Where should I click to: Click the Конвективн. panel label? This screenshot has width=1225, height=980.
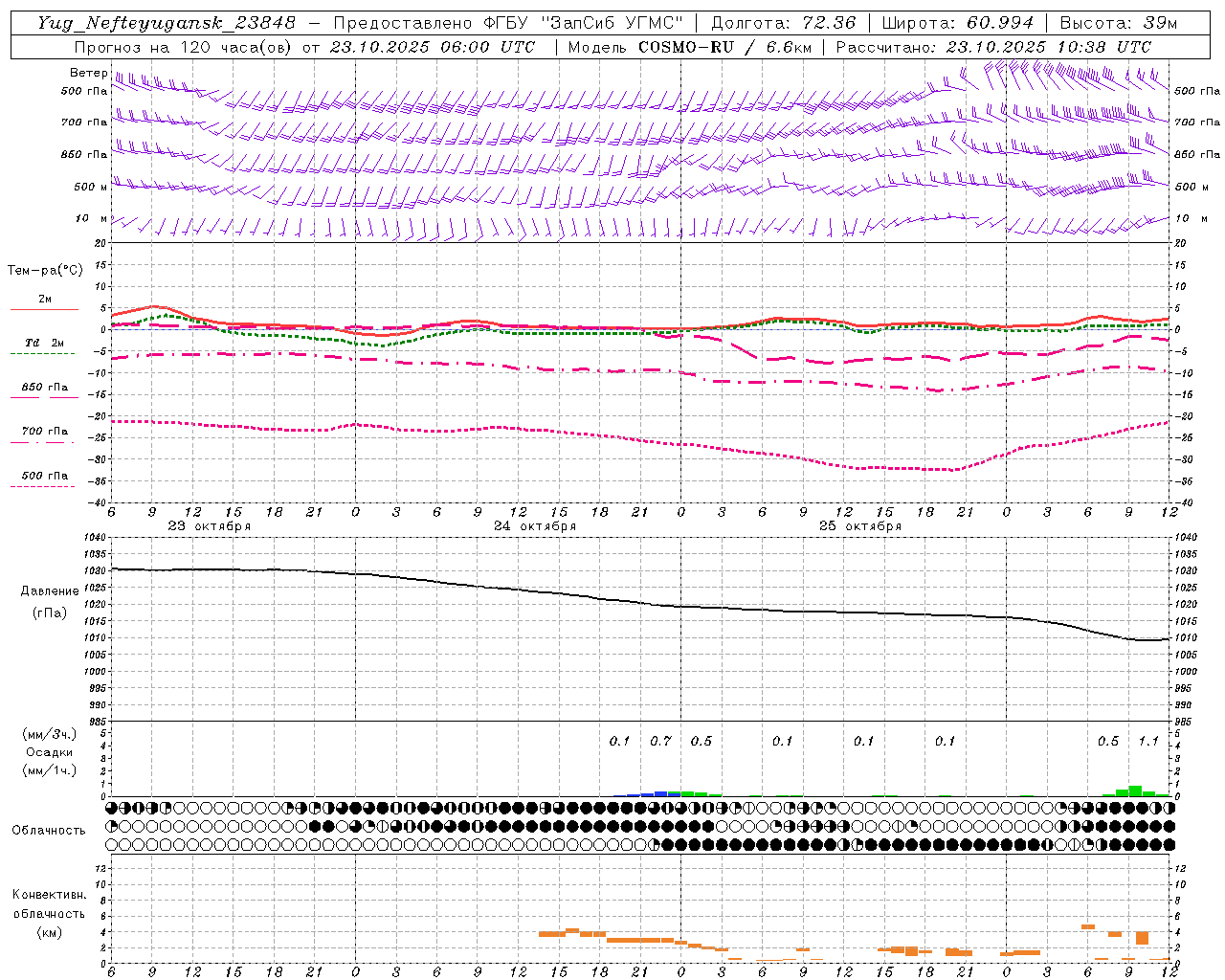(50, 895)
